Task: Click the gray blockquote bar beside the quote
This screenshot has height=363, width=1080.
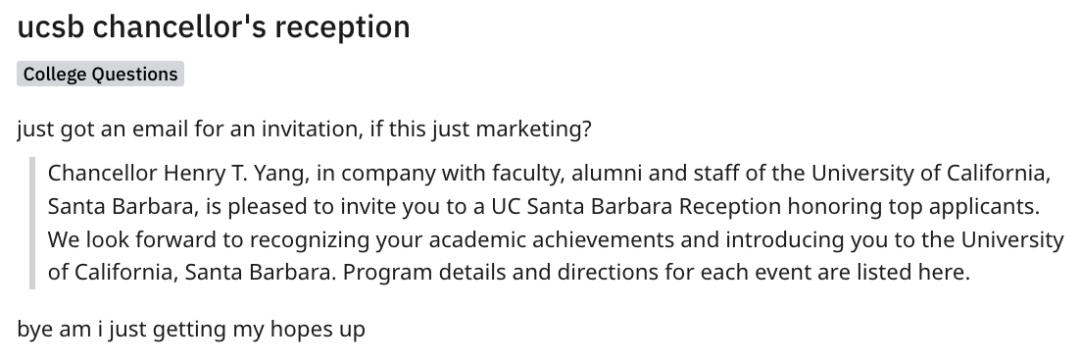Action: click(x=32, y=222)
